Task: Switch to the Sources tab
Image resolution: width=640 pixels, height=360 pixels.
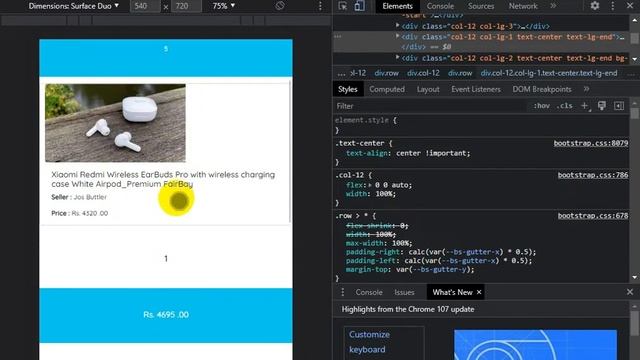Action: 481,6
